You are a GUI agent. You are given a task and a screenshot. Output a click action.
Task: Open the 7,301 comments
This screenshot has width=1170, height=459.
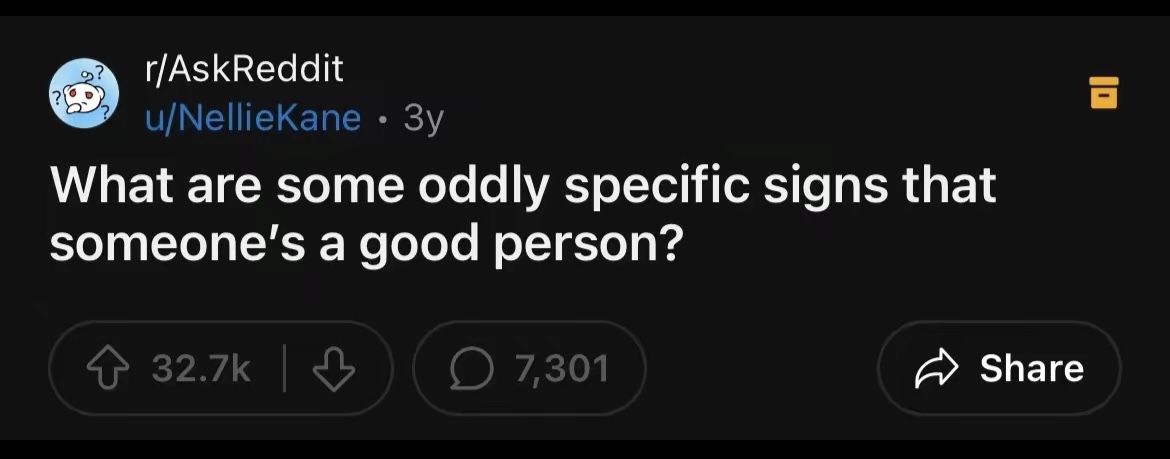529,369
